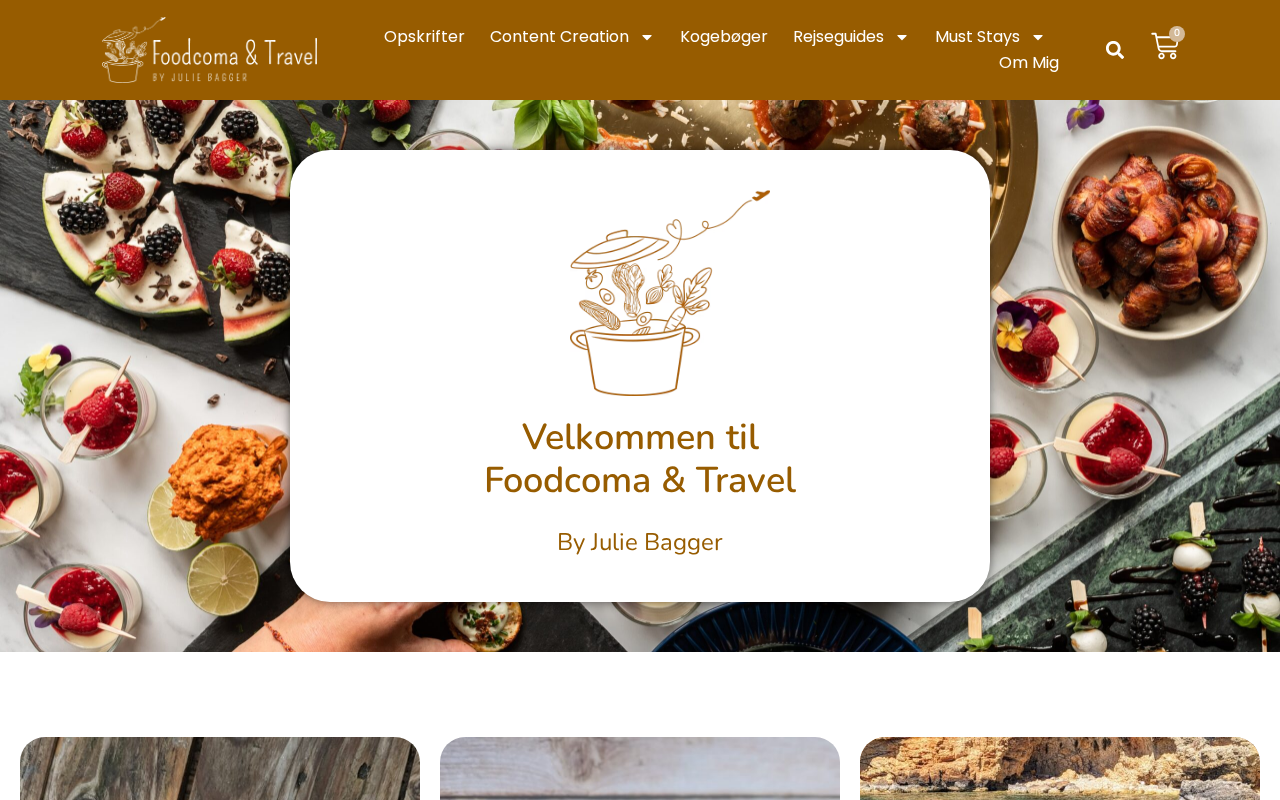Click the cart item count badge
The image size is (1280, 800).
click(1177, 34)
